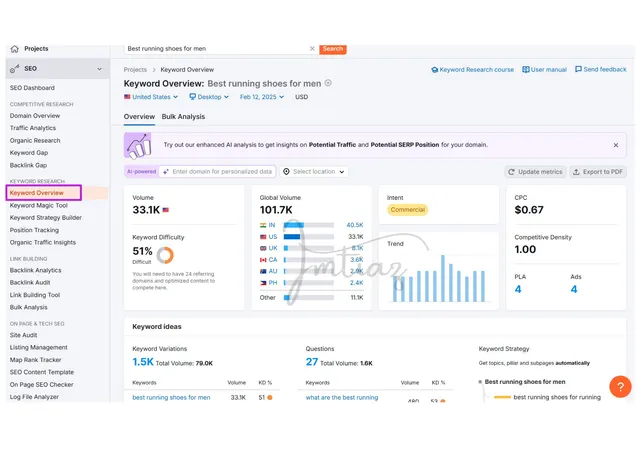
Task: Clear the search box with X icon
Action: click(x=312, y=49)
